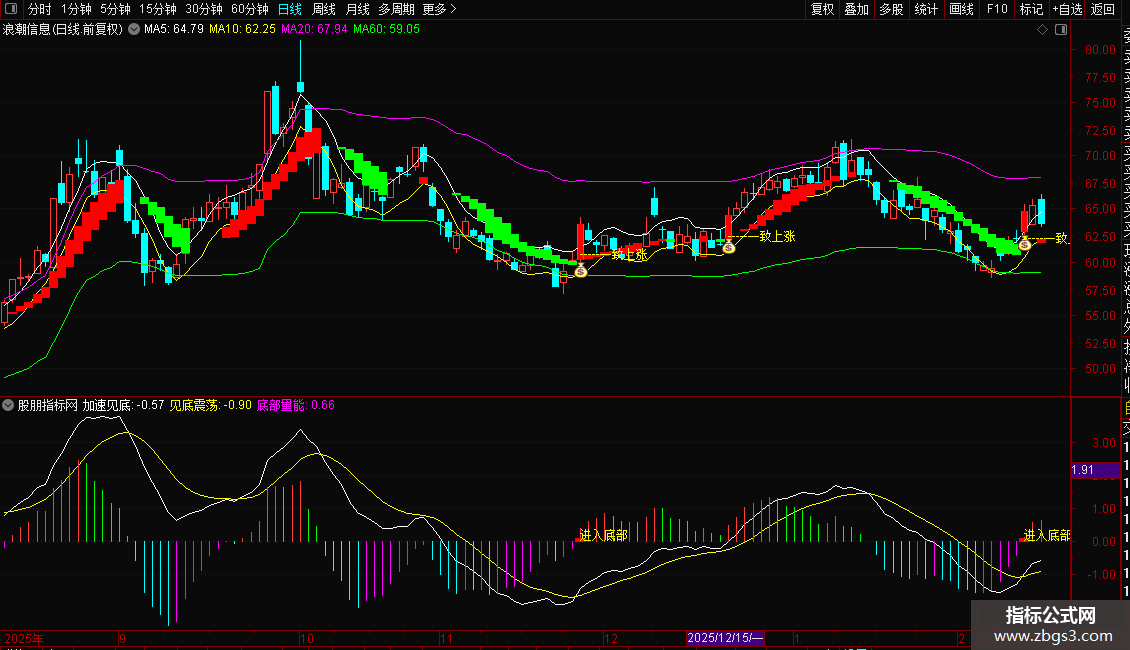Click the MA60: 59.05 label

(x=386, y=29)
